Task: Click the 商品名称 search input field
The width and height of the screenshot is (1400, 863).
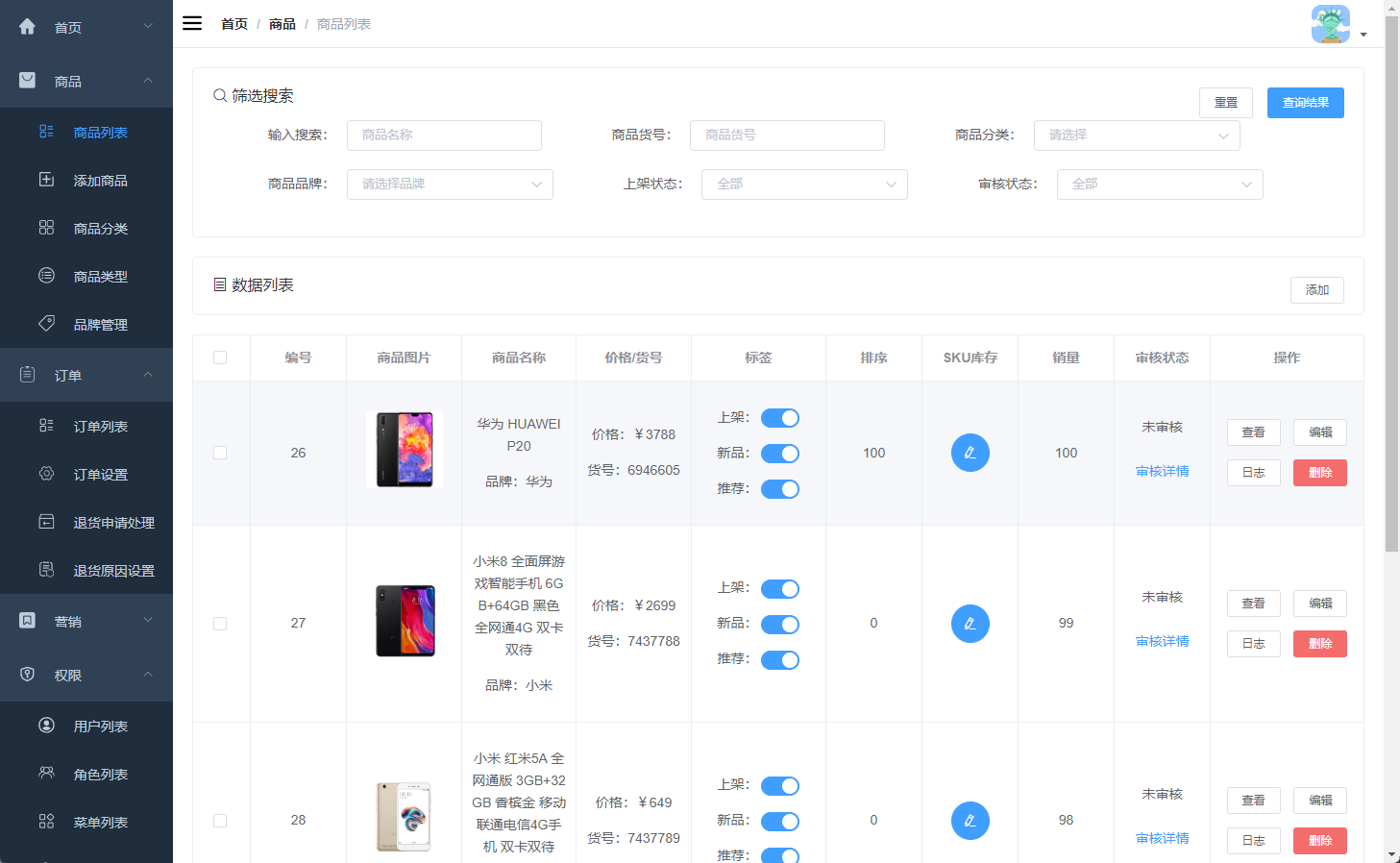Action: pyautogui.click(x=444, y=136)
